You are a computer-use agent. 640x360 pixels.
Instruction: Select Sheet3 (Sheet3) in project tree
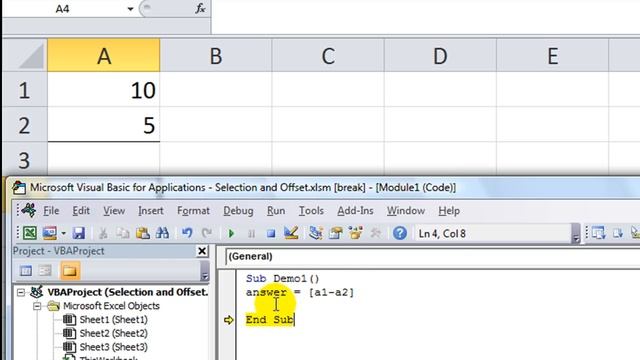click(113, 347)
